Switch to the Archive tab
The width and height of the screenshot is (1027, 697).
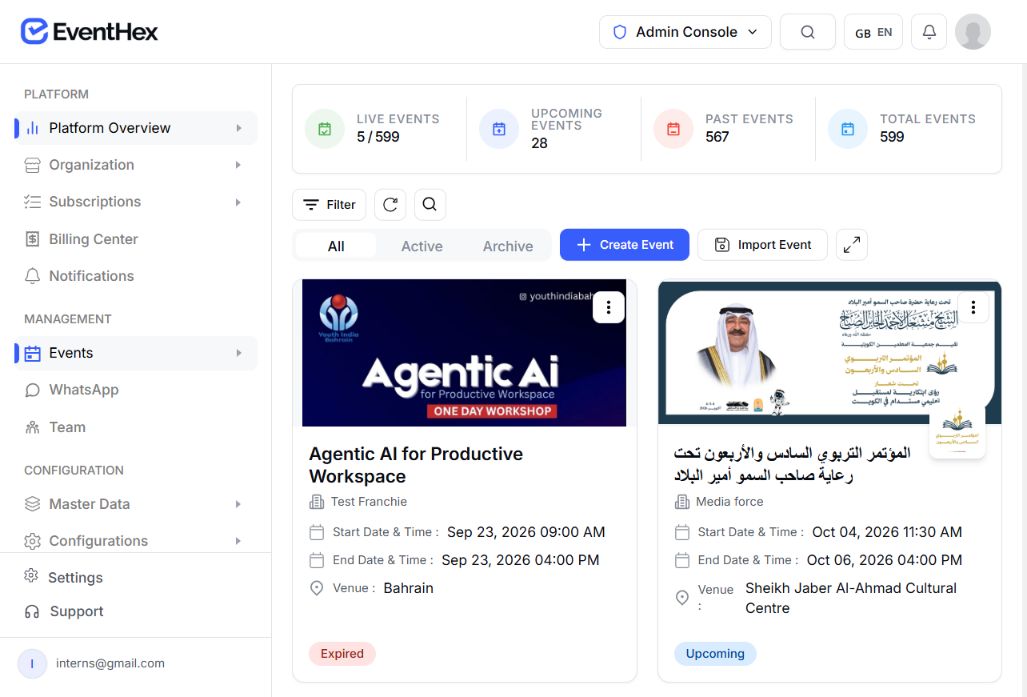[x=508, y=246]
